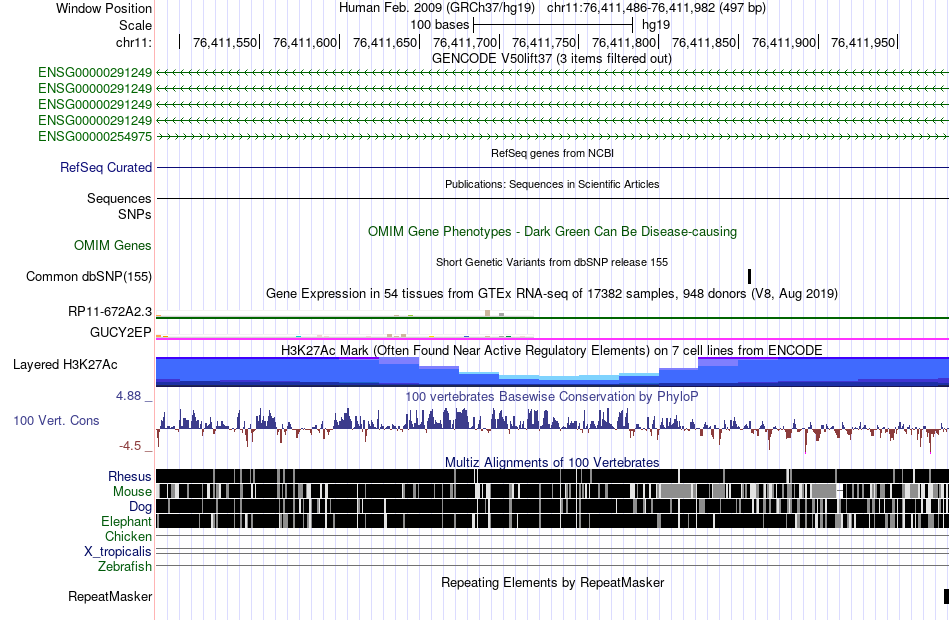Select the X_tropicalis alignment row label
The width and height of the screenshot is (950, 620).
tap(118, 552)
